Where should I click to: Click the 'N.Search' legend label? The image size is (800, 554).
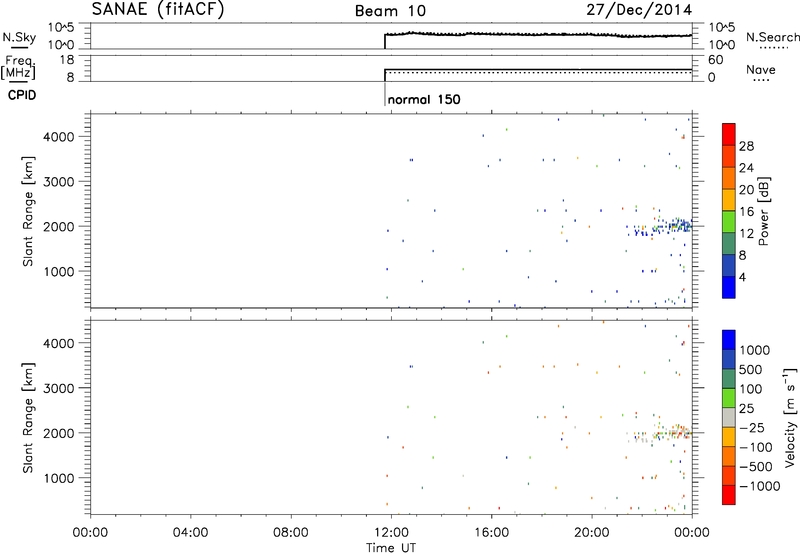point(772,37)
